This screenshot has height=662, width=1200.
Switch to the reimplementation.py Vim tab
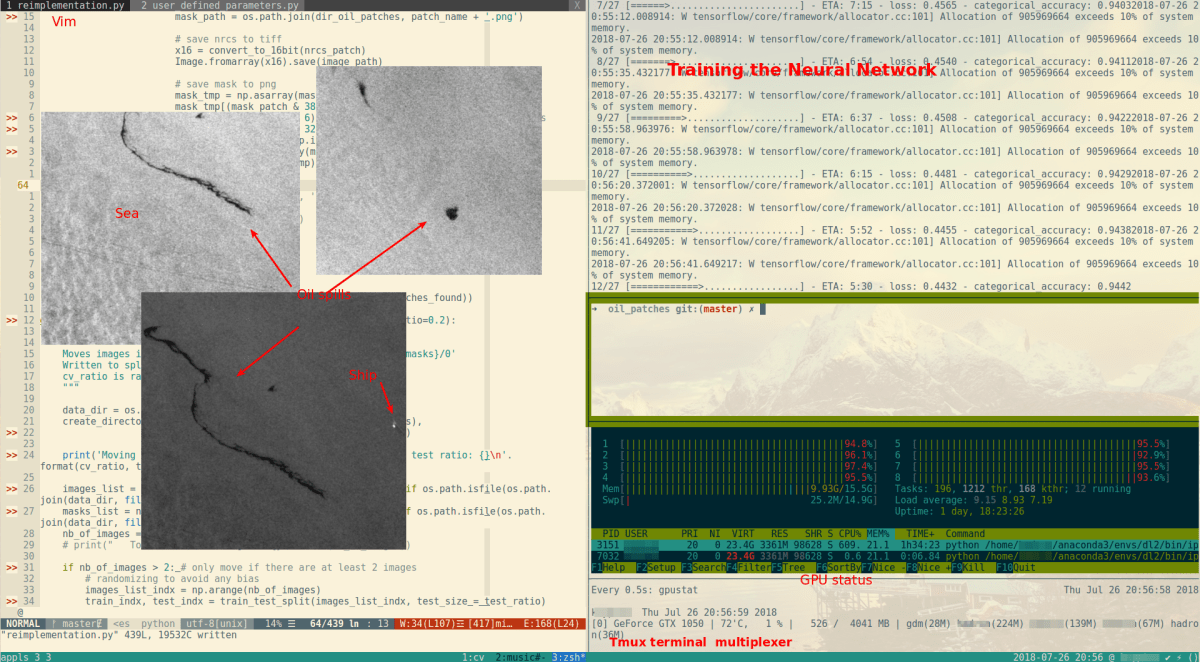point(62,6)
